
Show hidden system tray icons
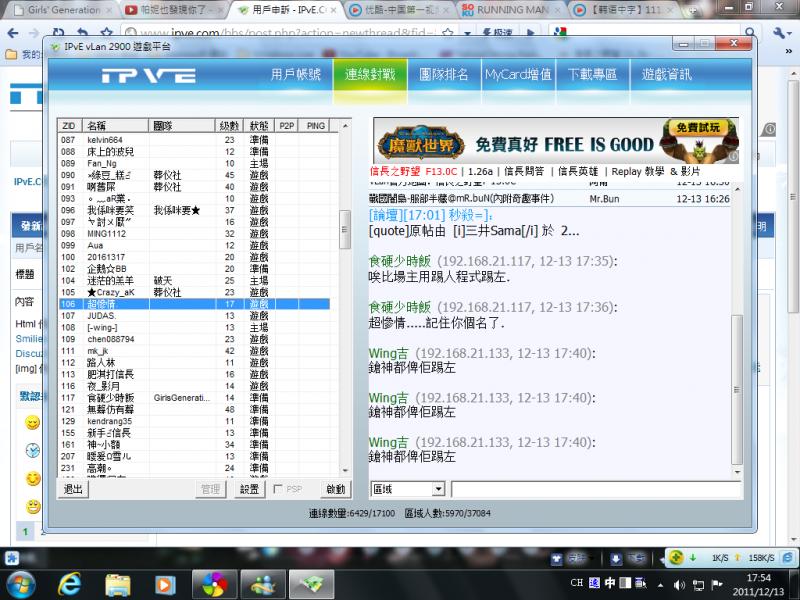[660, 585]
